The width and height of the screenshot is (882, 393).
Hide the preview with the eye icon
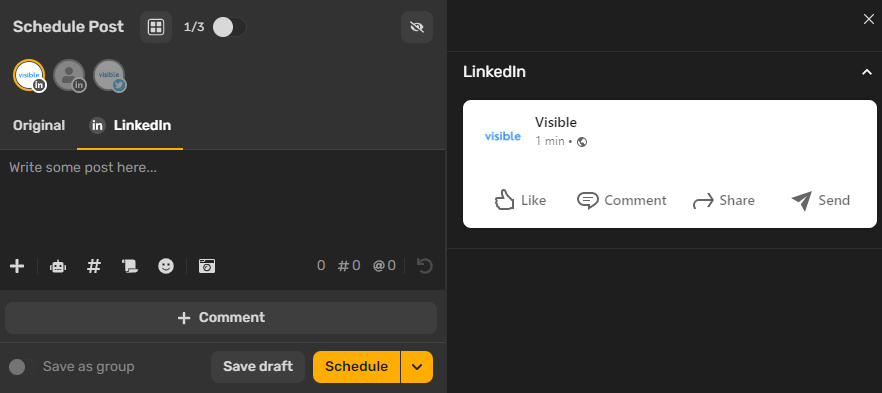coord(417,27)
